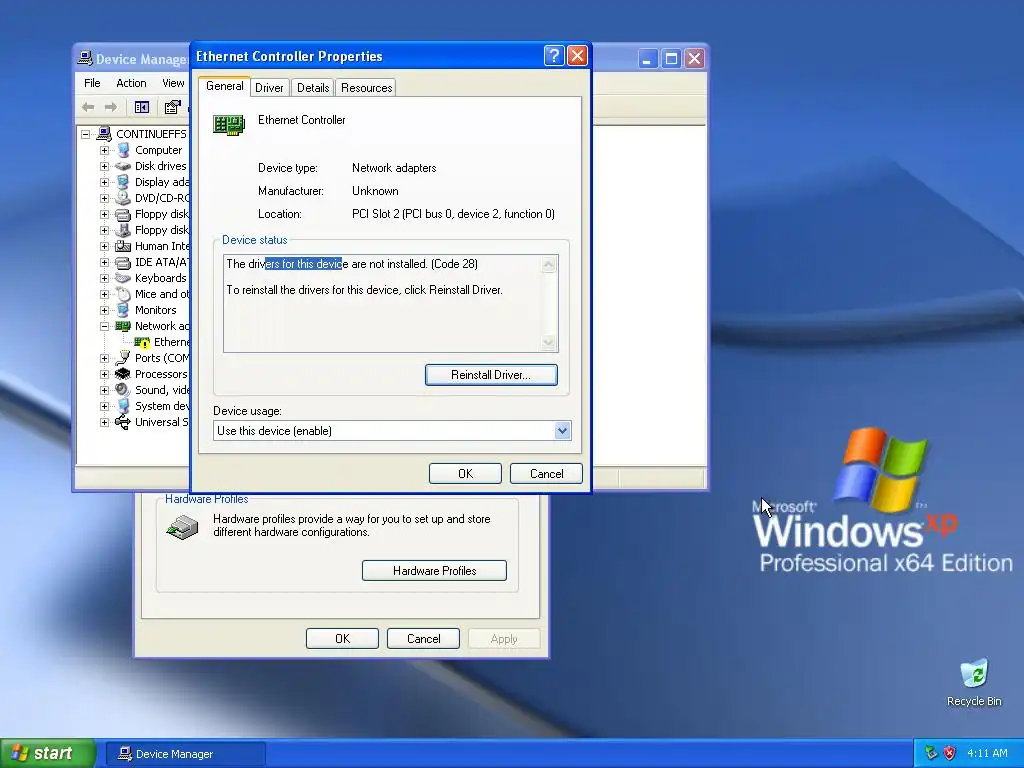This screenshot has width=1024, height=768.
Task: Select the IDE ATA/ATAPI controllers row
Action: click(x=152, y=263)
